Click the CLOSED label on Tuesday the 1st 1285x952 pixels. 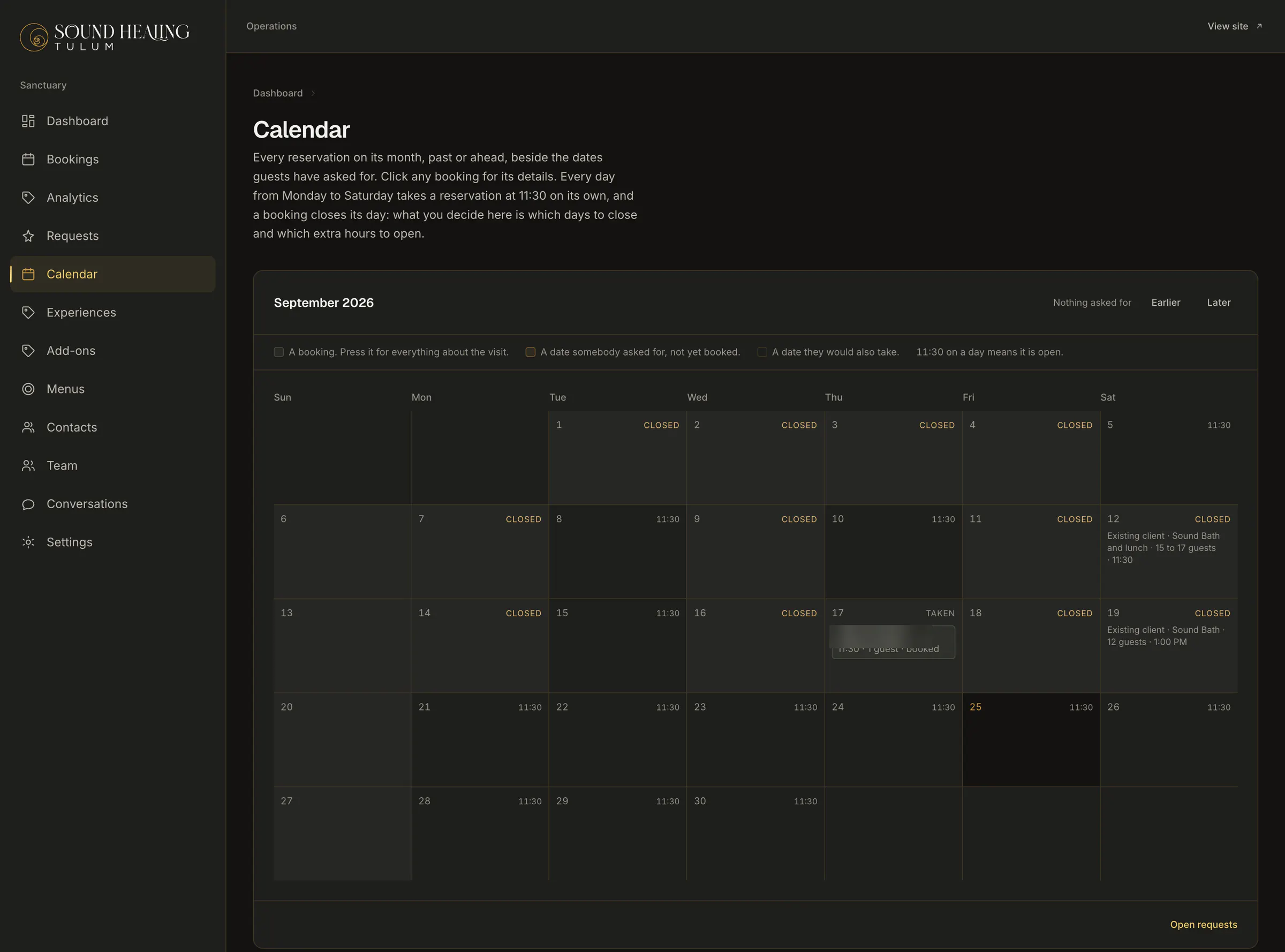tap(661, 425)
